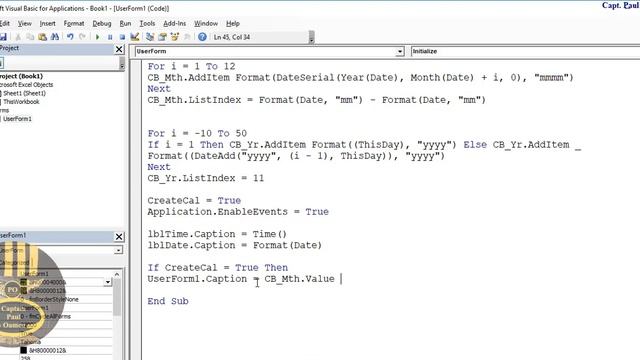This screenshot has width=640, height=360.
Task: Open the Window menu
Action: pos(206,24)
